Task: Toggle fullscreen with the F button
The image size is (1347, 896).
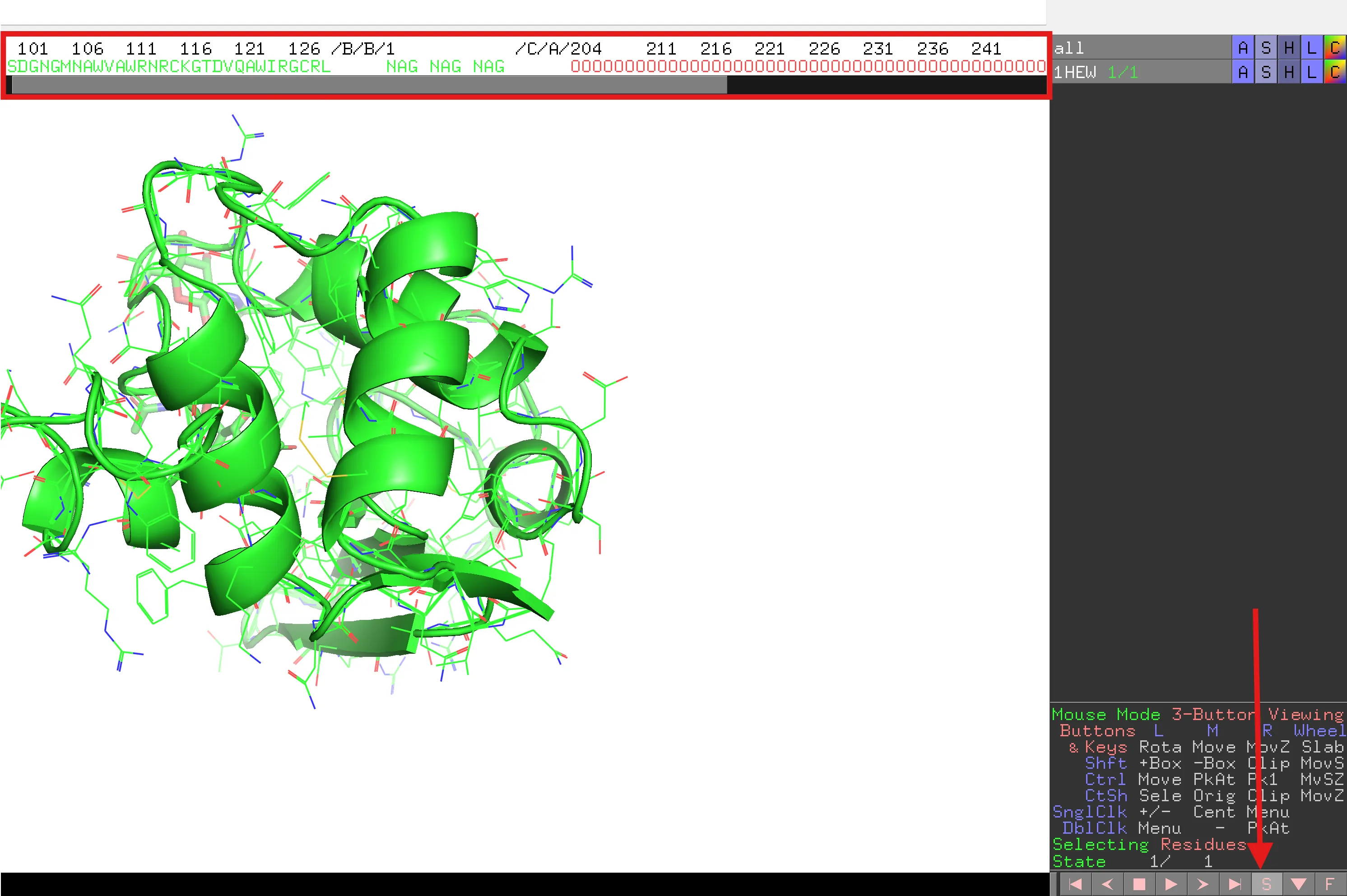Action: pyautogui.click(x=1330, y=884)
